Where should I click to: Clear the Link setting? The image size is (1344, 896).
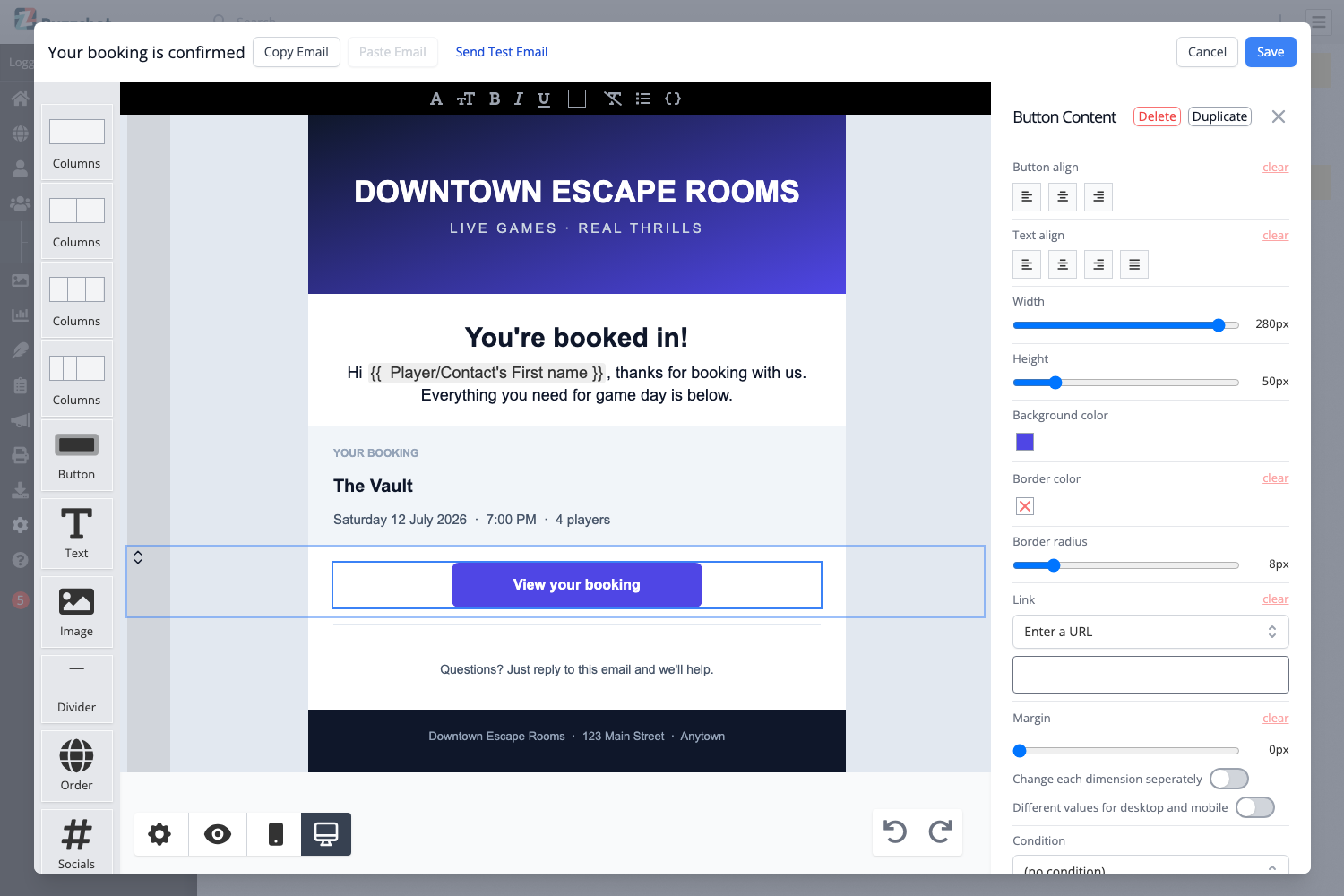tap(1276, 599)
